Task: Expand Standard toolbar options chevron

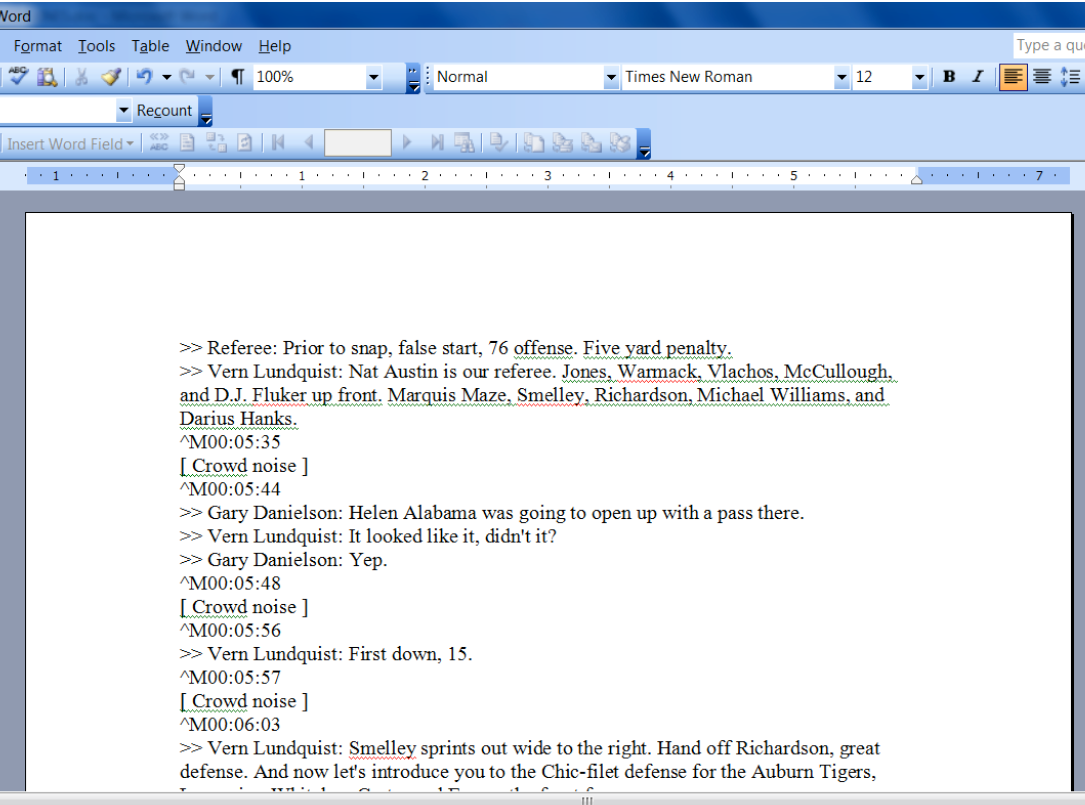Action: pos(413,78)
